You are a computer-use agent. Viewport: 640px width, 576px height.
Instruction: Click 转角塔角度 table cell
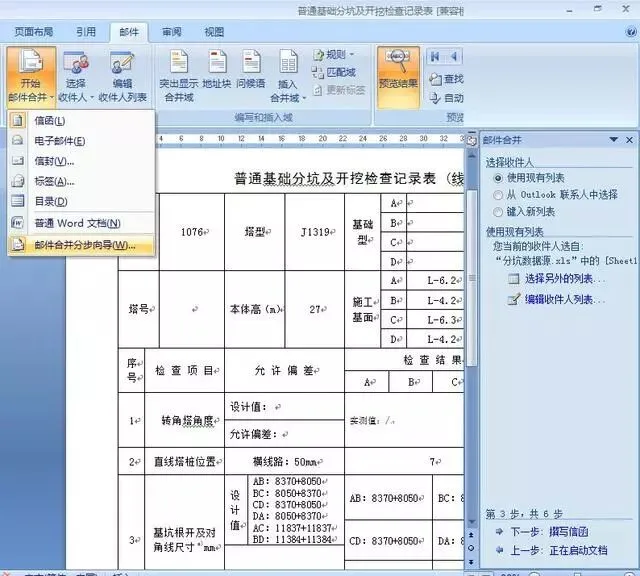point(184,420)
